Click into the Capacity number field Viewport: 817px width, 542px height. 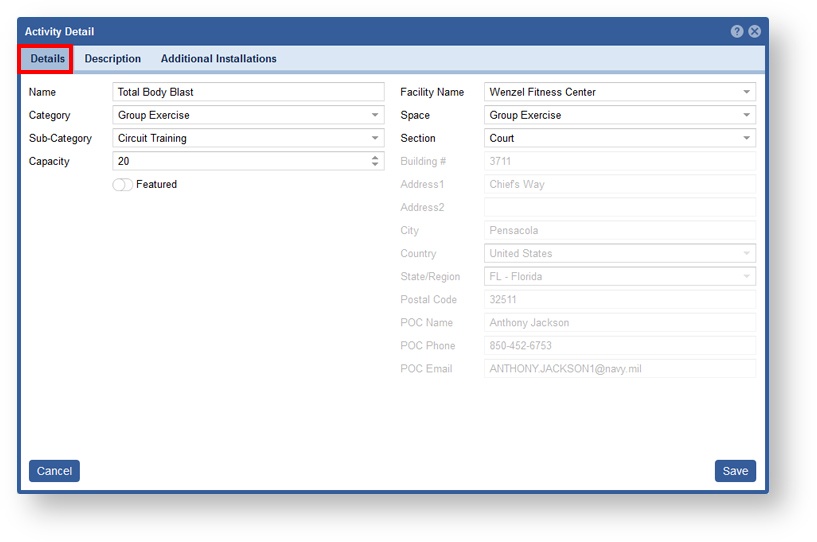tap(238, 161)
